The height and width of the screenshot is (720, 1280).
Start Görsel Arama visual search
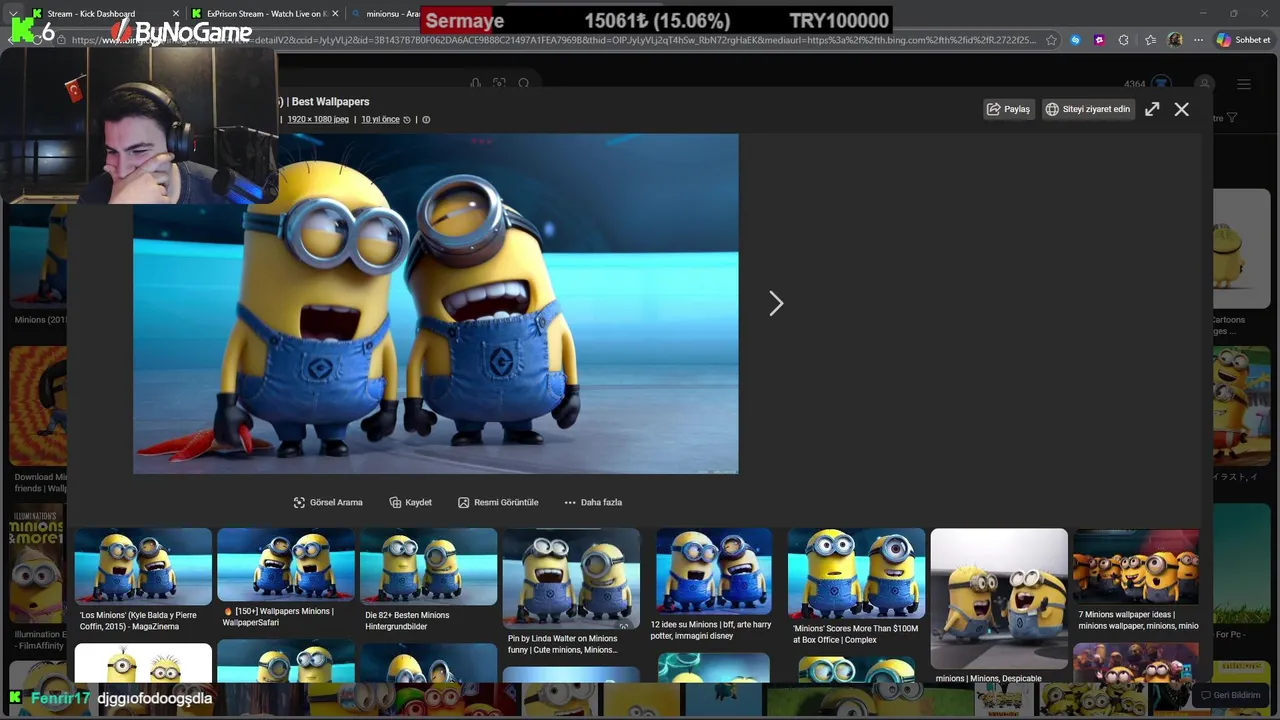click(x=328, y=502)
